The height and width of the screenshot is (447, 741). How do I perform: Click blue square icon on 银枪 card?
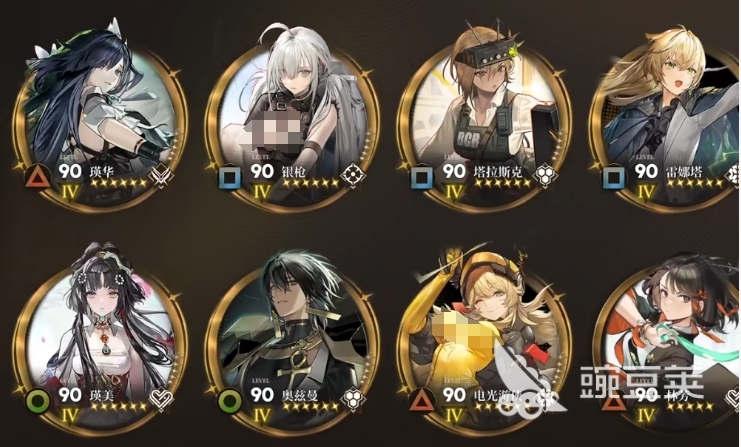[230, 179]
